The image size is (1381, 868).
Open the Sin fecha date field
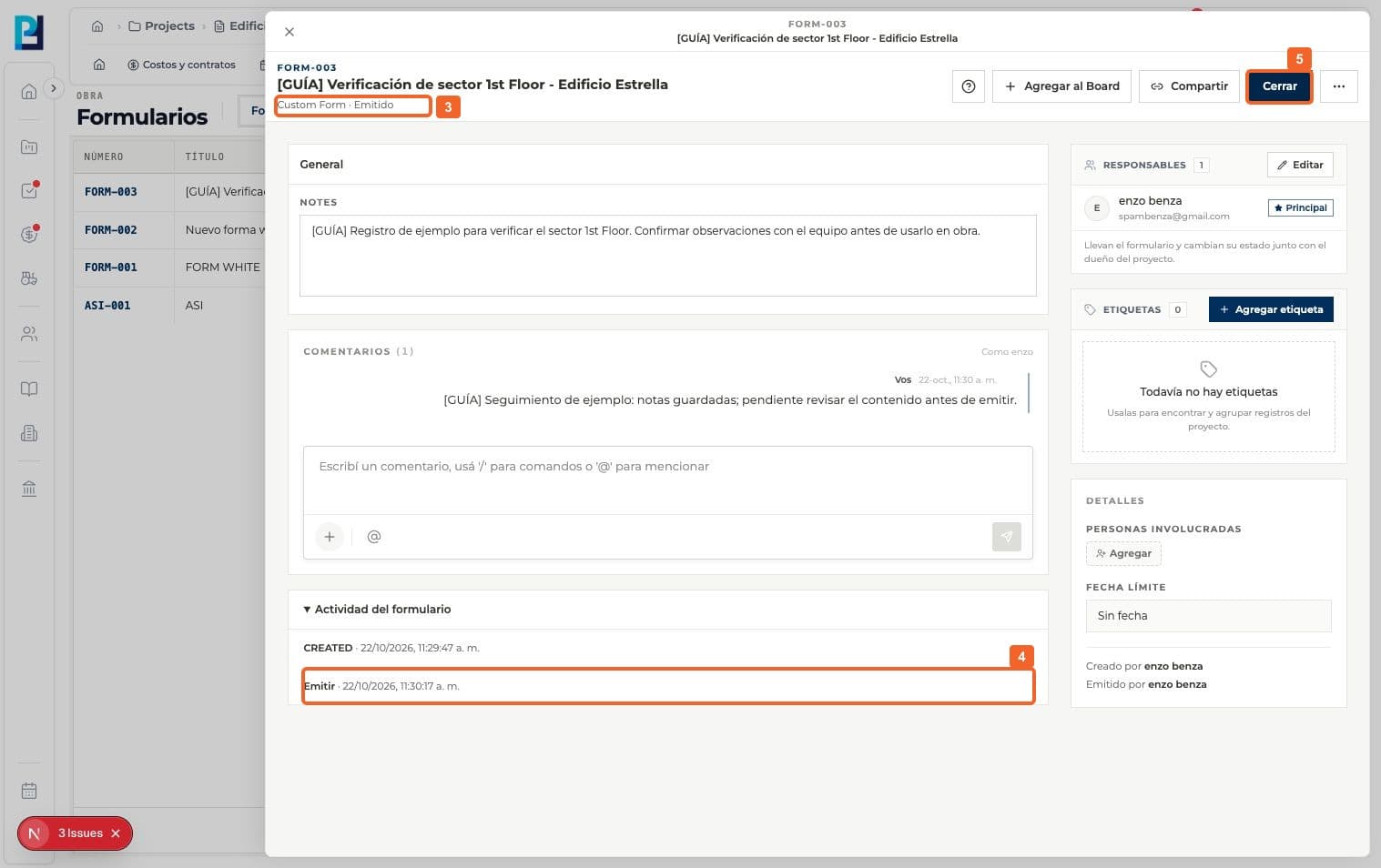pos(1208,616)
